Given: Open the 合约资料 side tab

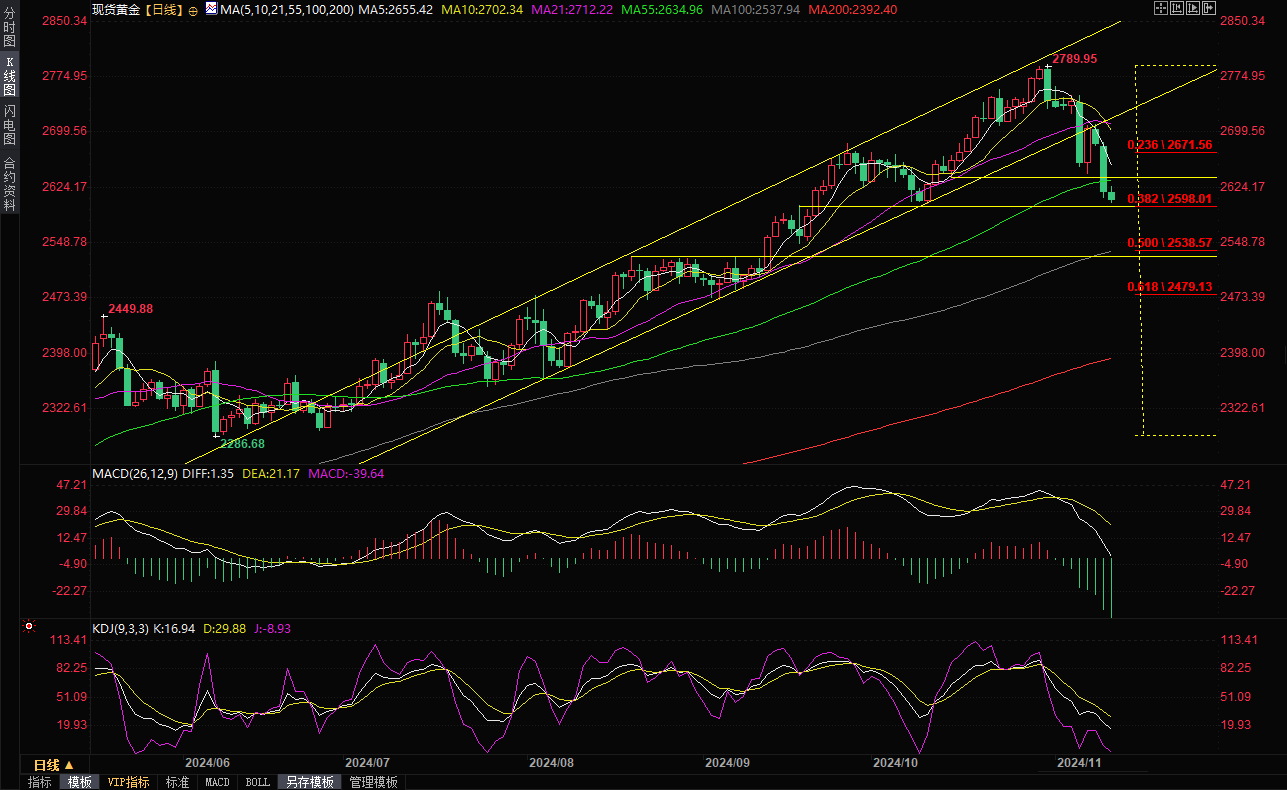Looking at the screenshot, I should point(9,182).
